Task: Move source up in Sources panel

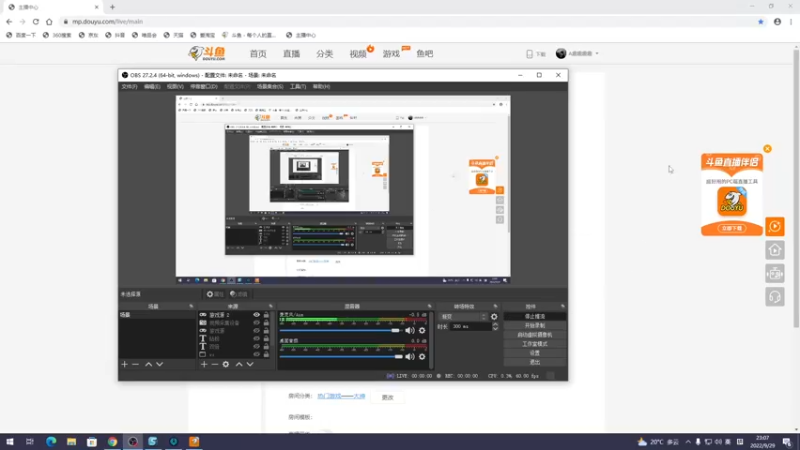Action: [x=239, y=364]
